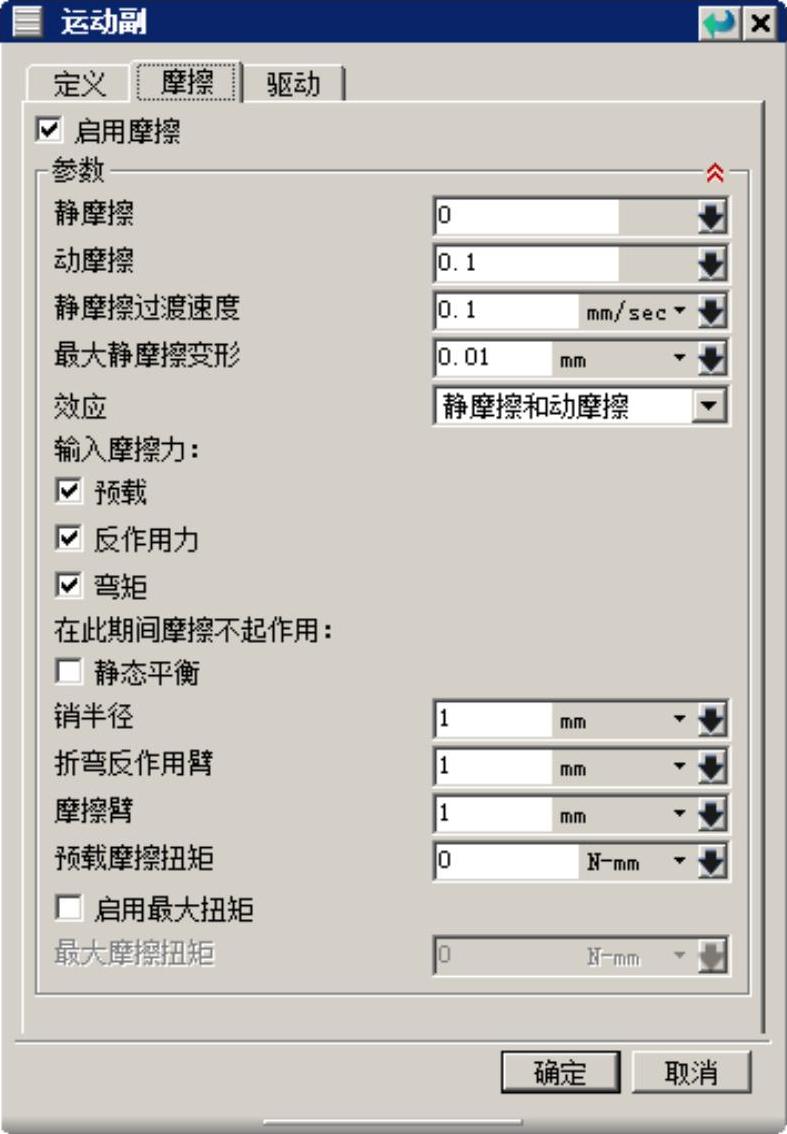Screen dimensions: 787x1134
Task: Click the 确定 button
Action: [560, 1073]
